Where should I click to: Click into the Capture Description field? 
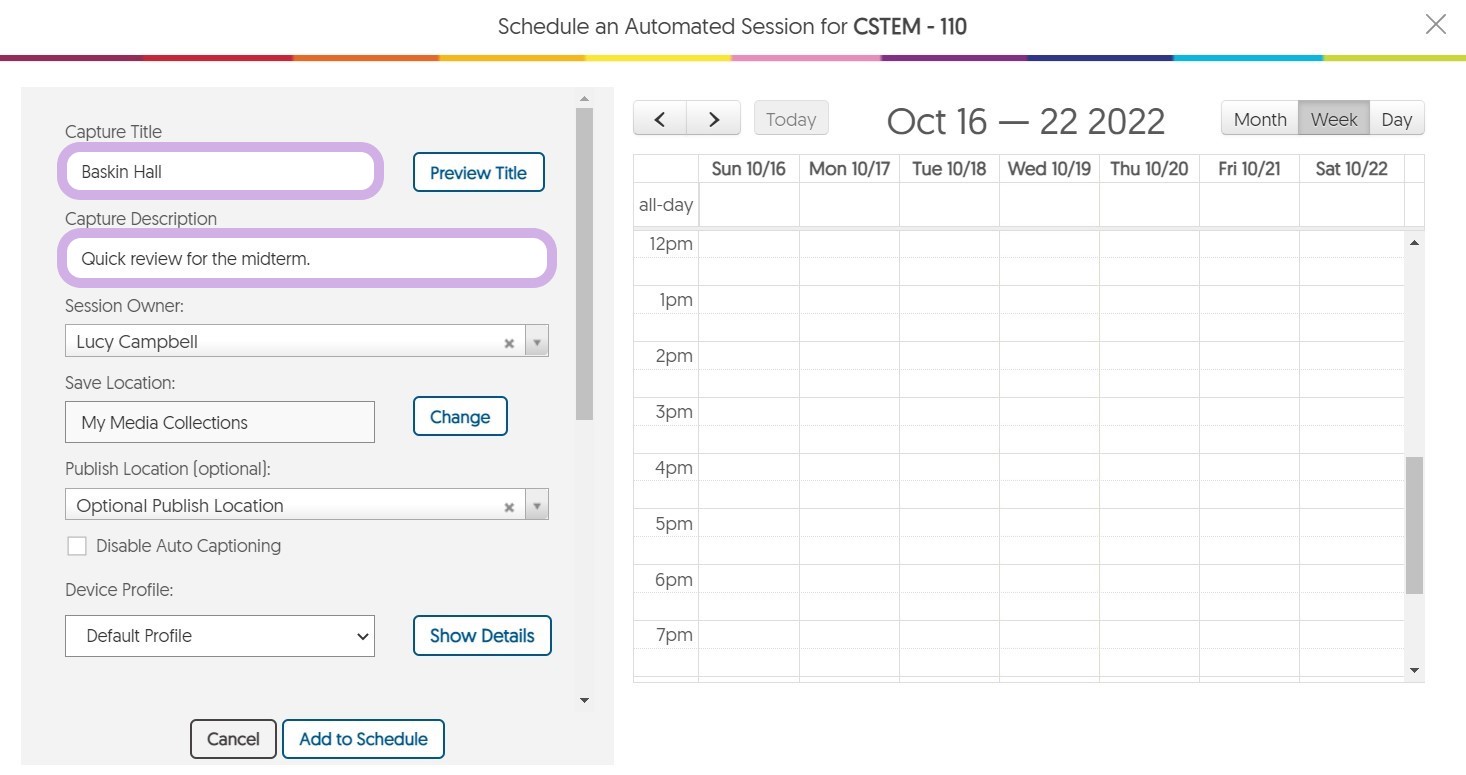click(306, 258)
